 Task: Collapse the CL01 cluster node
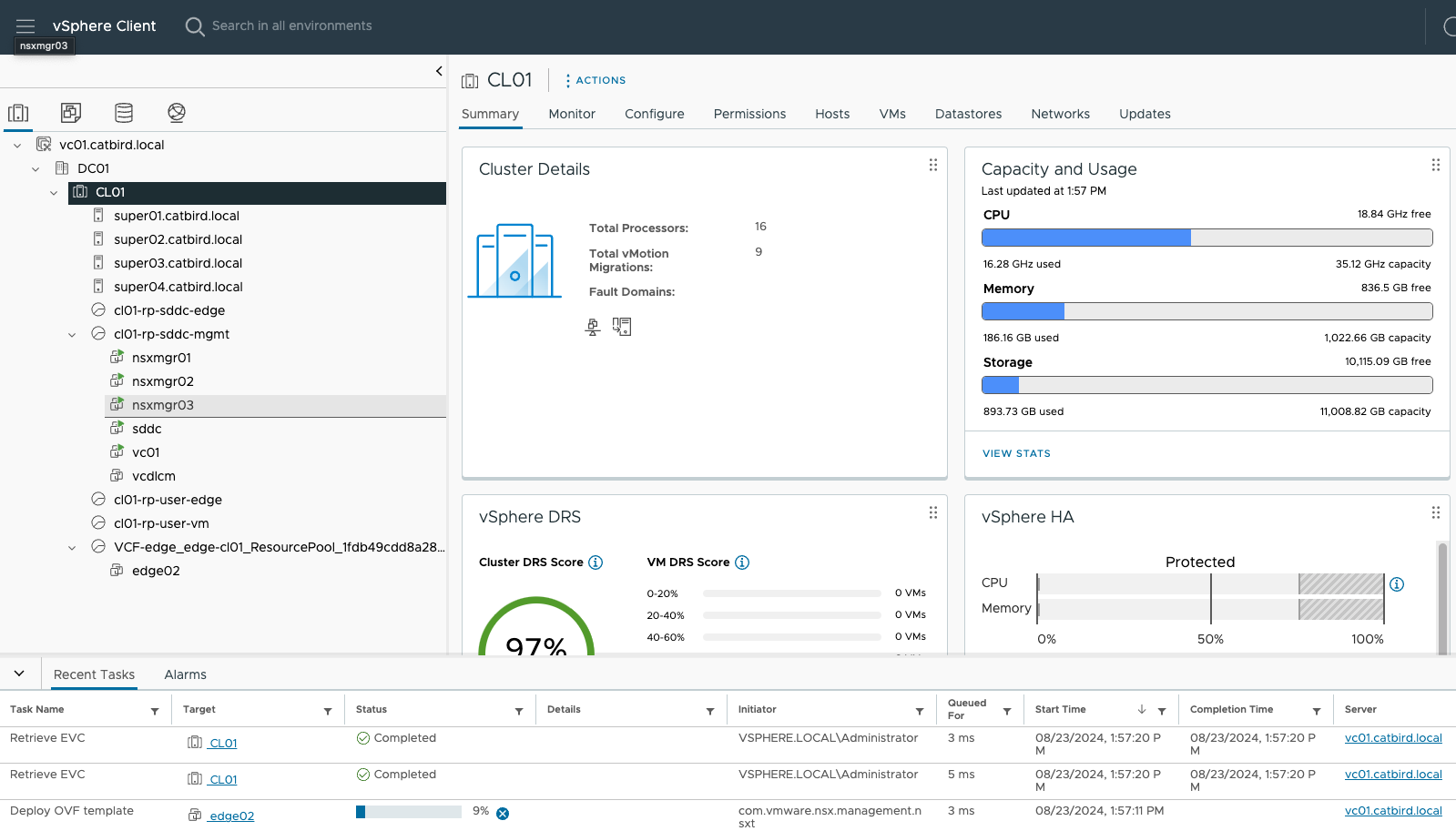[x=54, y=192]
